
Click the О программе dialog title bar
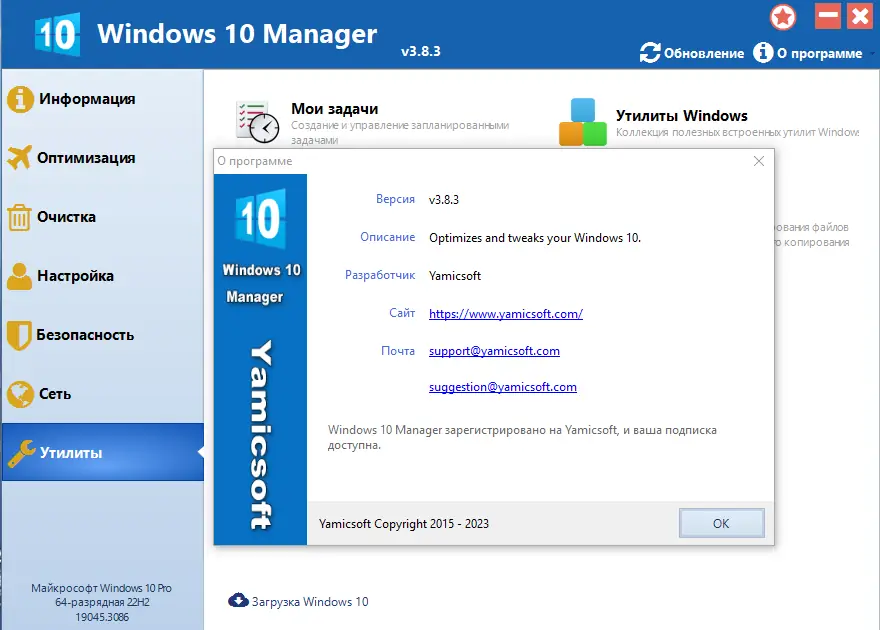(x=494, y=161)
